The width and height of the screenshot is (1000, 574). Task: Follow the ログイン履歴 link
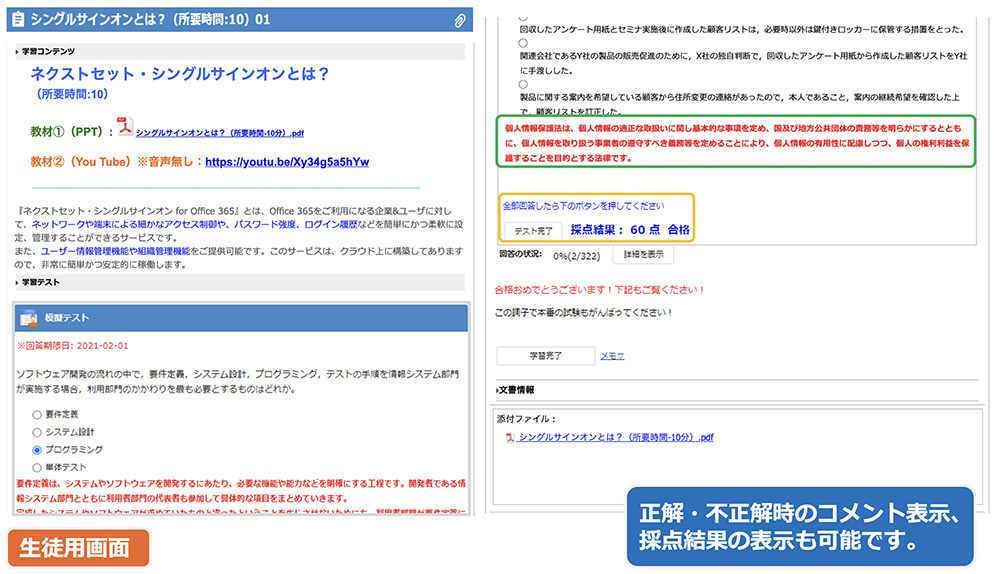pyautogui.click(x=330, y=224)
